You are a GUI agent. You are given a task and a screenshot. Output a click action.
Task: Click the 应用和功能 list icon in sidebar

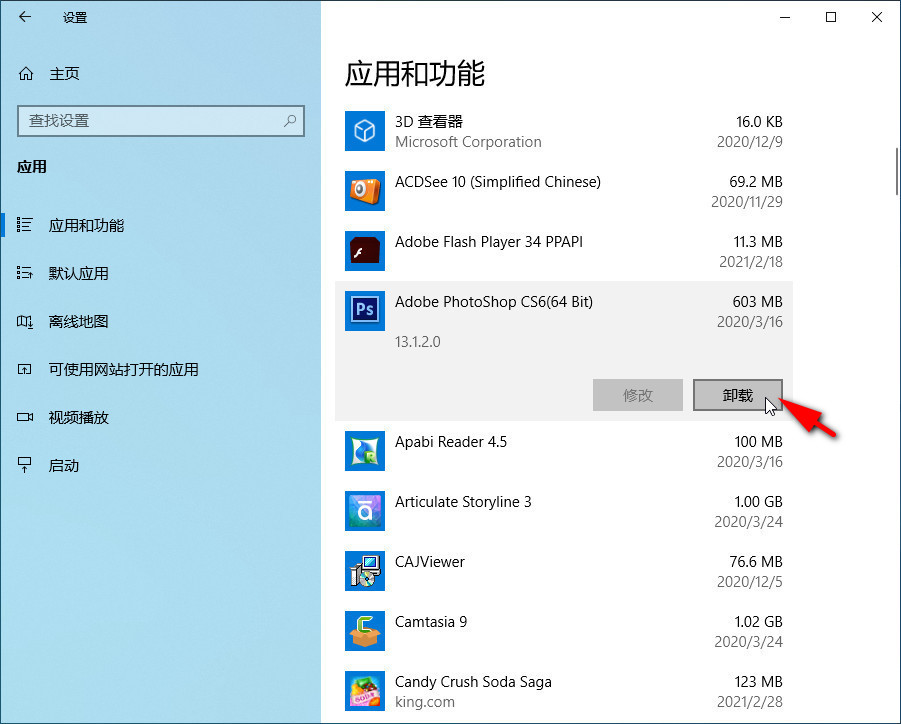pos(25,225)
